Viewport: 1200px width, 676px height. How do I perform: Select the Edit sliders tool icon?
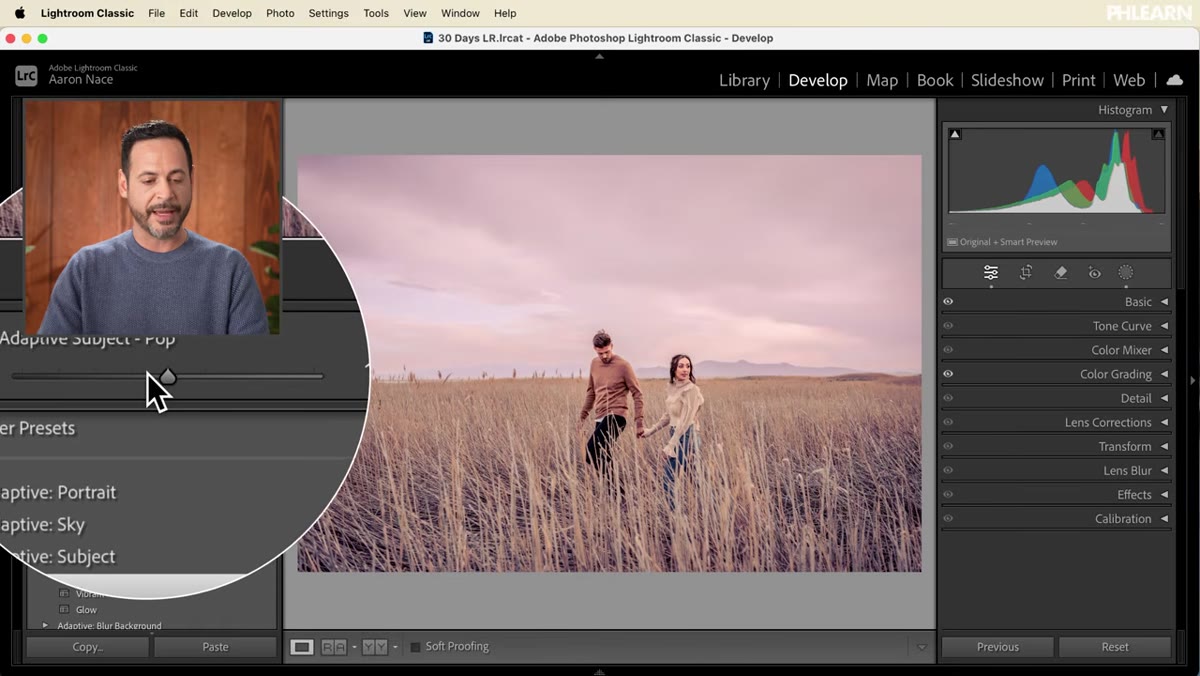[991, 273]
